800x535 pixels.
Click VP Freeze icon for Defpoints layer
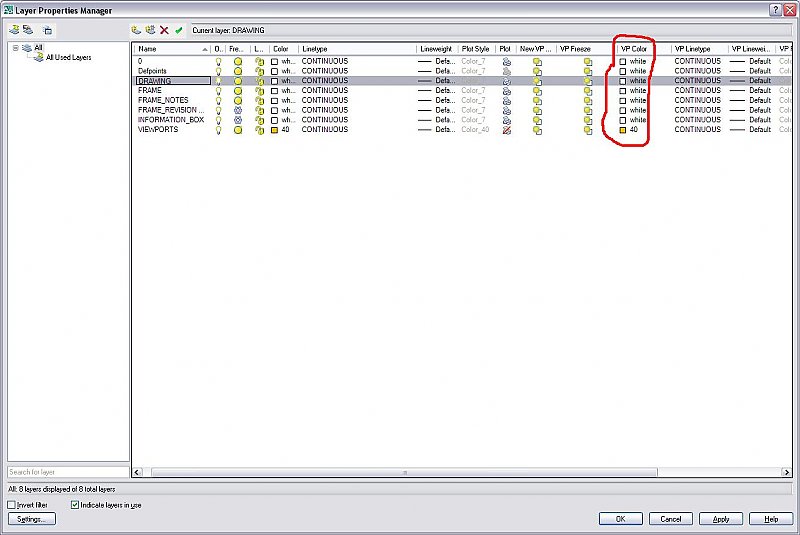pyautogui.click(x=588, y=71)
